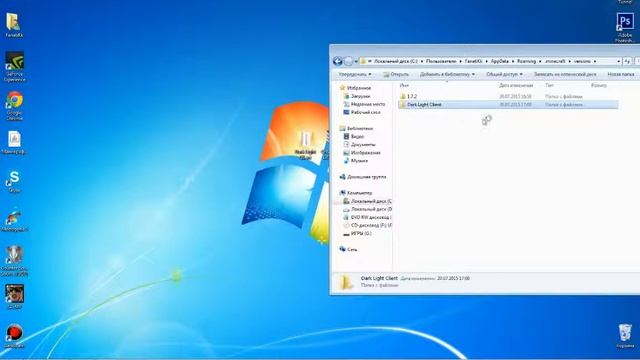The width and height of the screenshot is (640, 360).
Task: Go back in Explorer with the Back arrow
Action: (x=338, y=61)
